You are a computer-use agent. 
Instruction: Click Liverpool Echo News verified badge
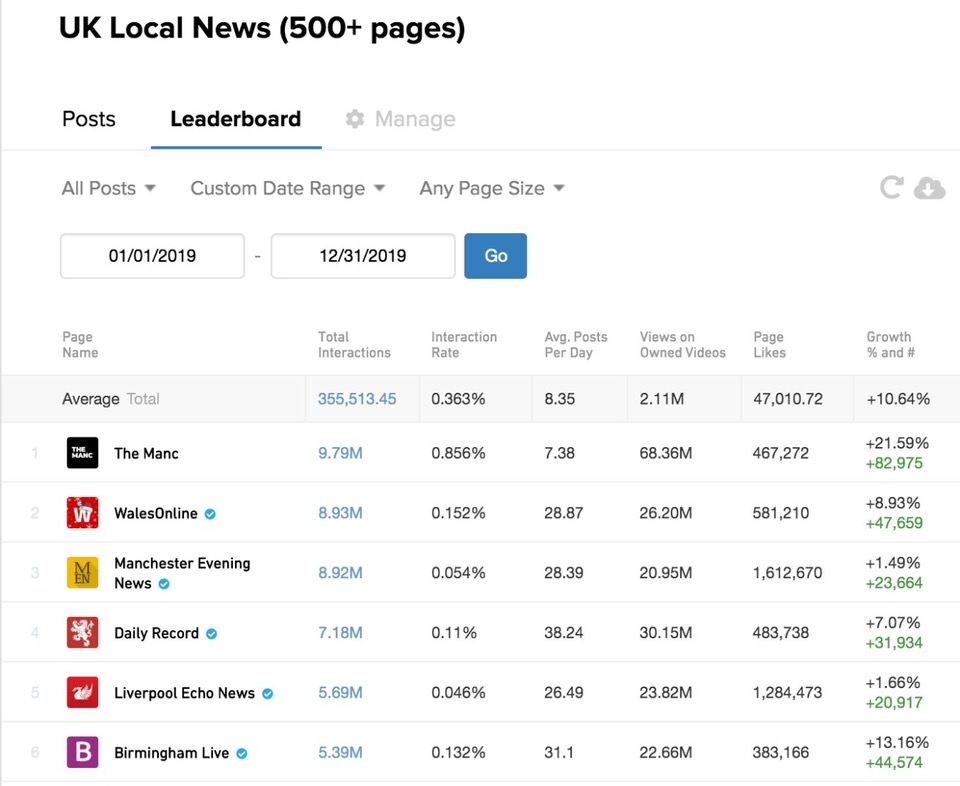click(268, 694)
